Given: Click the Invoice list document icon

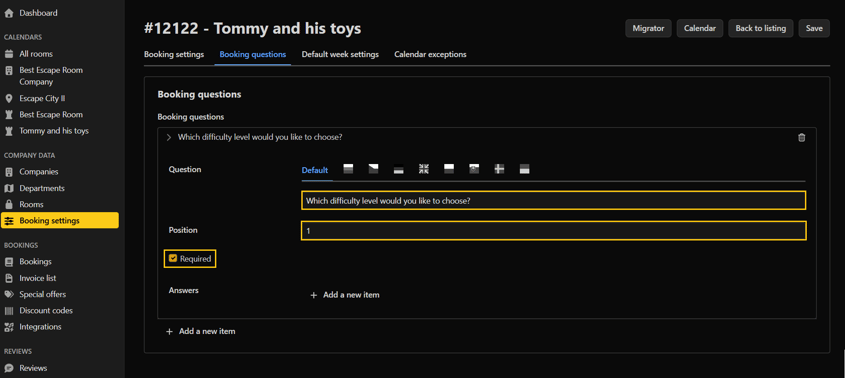Looking at the screenshot, I should click(8, 278).
